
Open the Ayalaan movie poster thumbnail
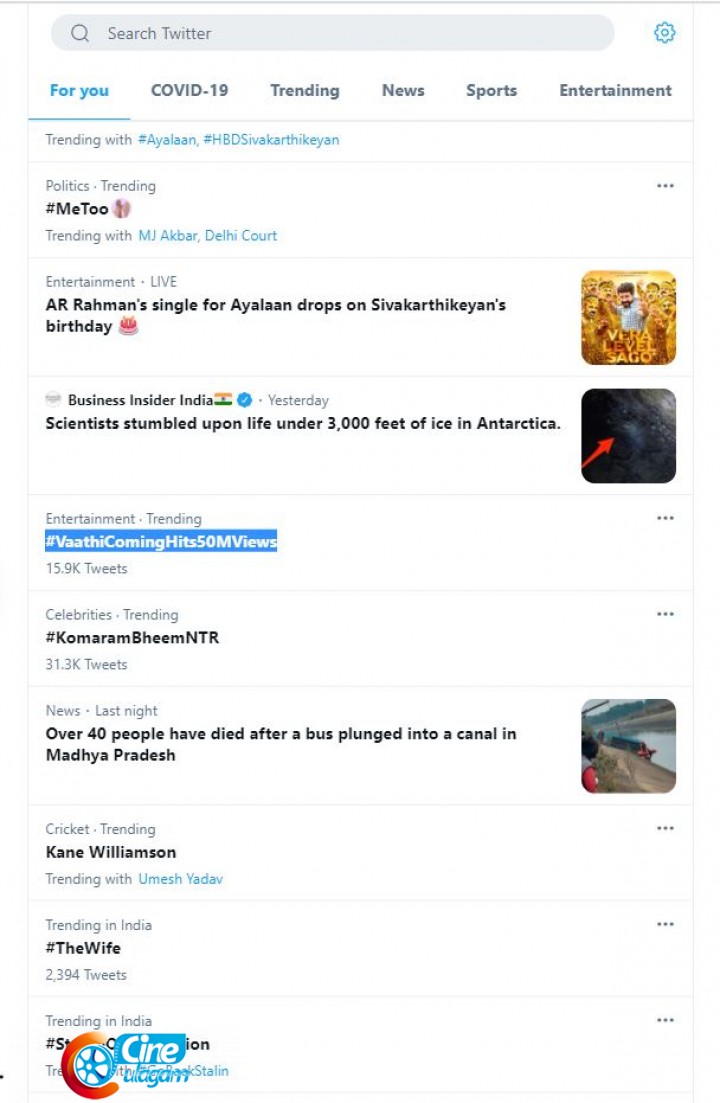tap(628, 318)
